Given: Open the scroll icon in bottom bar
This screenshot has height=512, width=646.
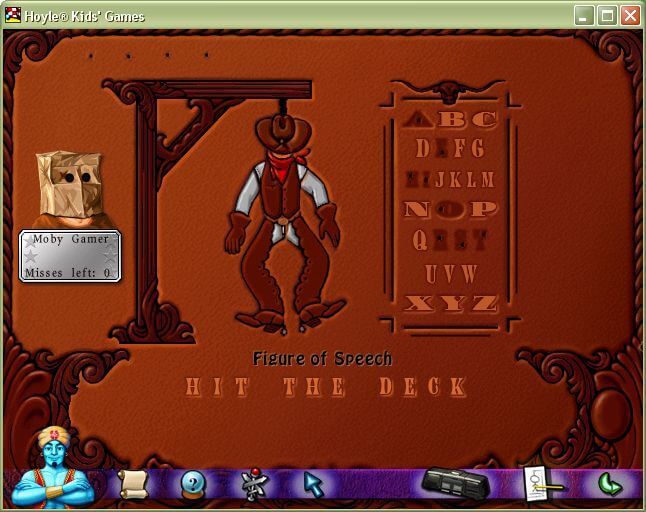Looking at the screenshot, I should (x=133, y=484).
